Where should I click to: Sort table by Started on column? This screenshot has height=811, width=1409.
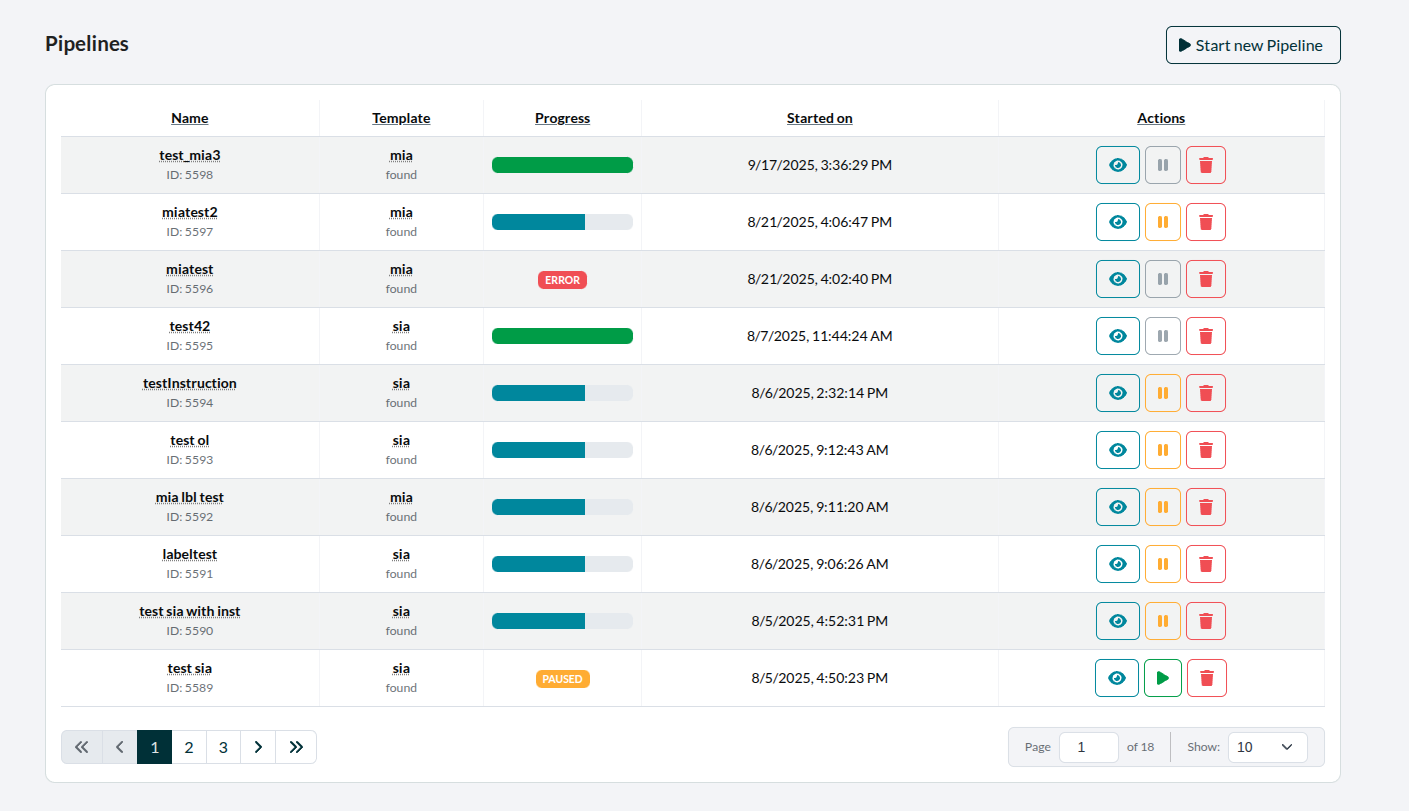click(819, 118)
